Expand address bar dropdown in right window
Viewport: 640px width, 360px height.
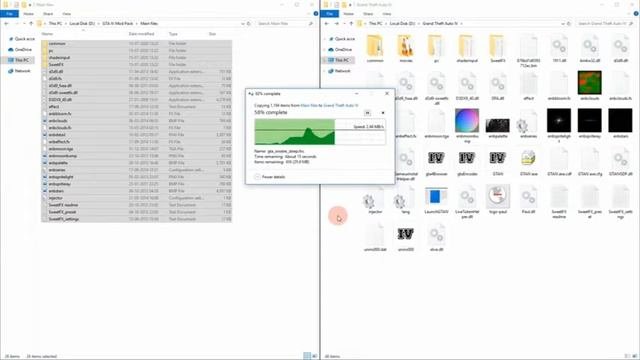pos(563,24)
